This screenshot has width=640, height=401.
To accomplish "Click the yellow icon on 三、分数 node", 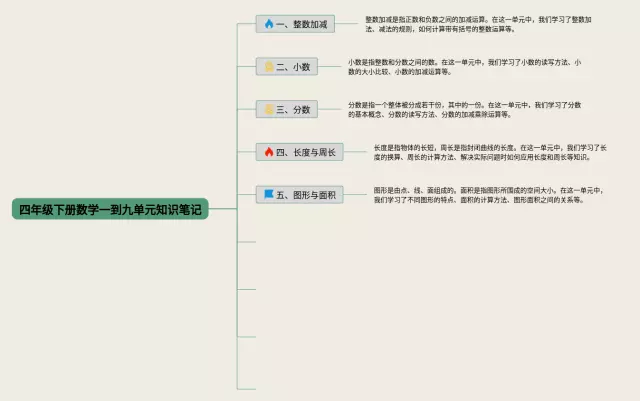I will pyautogui.click(x=268, y=109).
